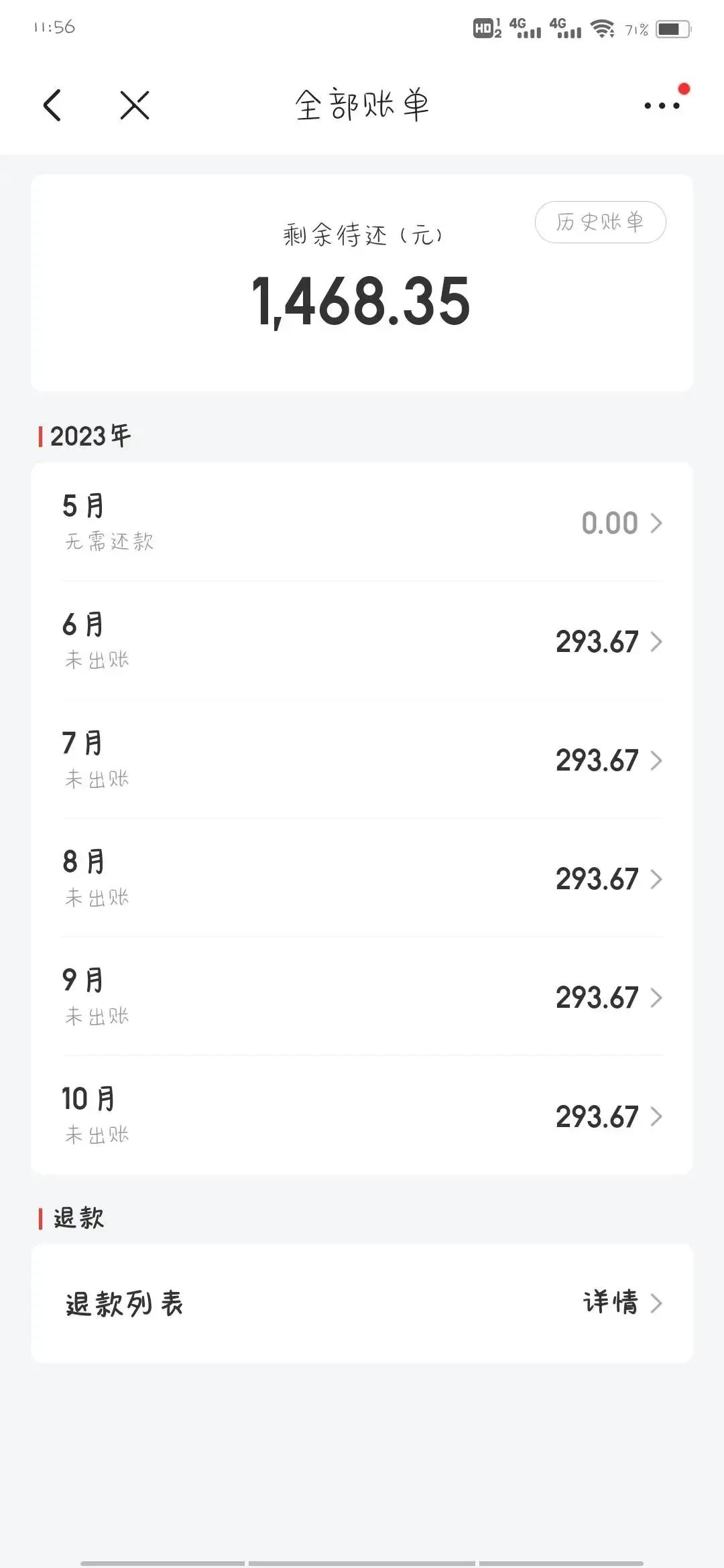Open the 8月 bill chevron
Image resolution: width=724 pixels, height=1568 pixels.
pos(656,879)
